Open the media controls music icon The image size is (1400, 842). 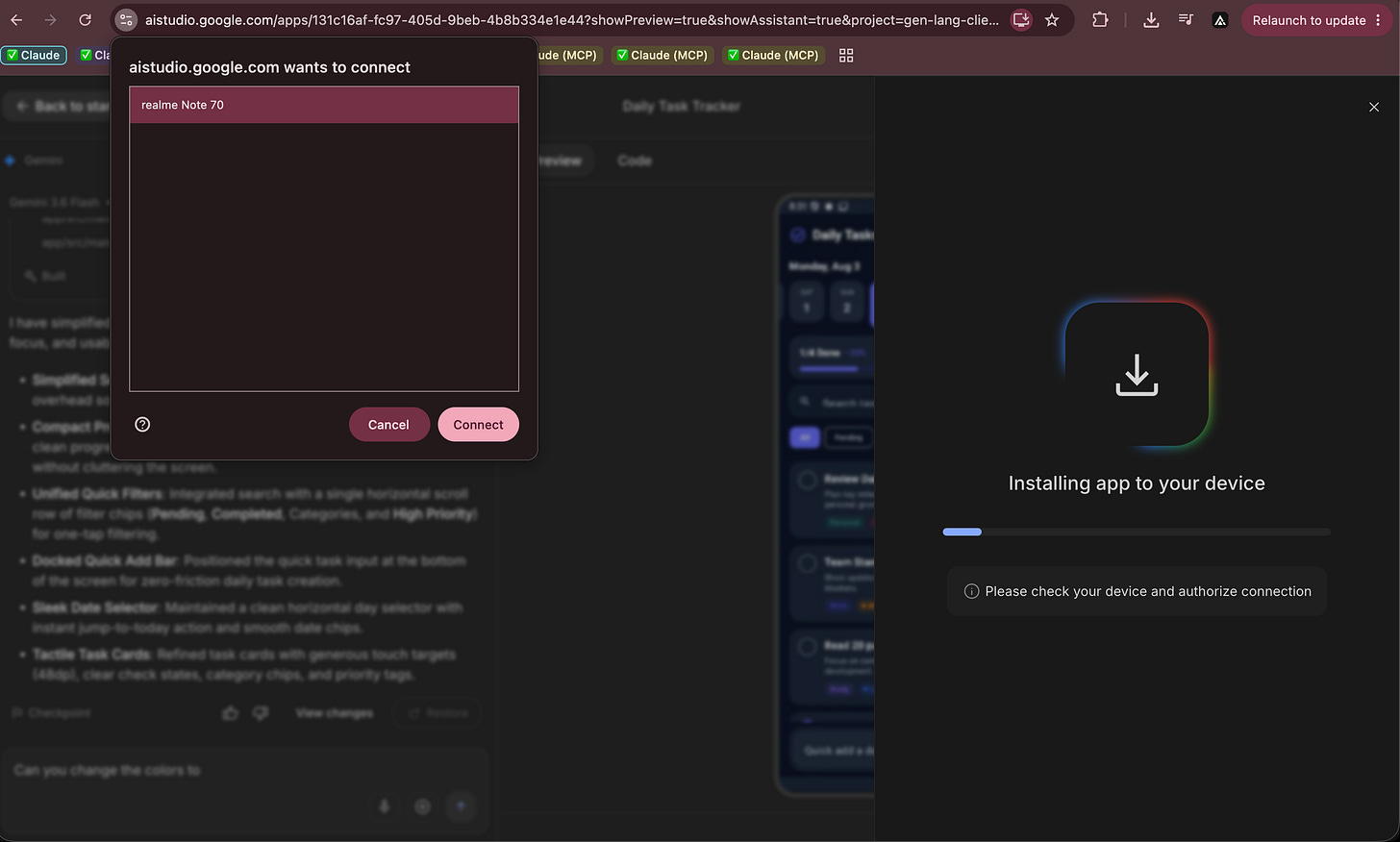pyautogui.click(x=1186, y=20)
